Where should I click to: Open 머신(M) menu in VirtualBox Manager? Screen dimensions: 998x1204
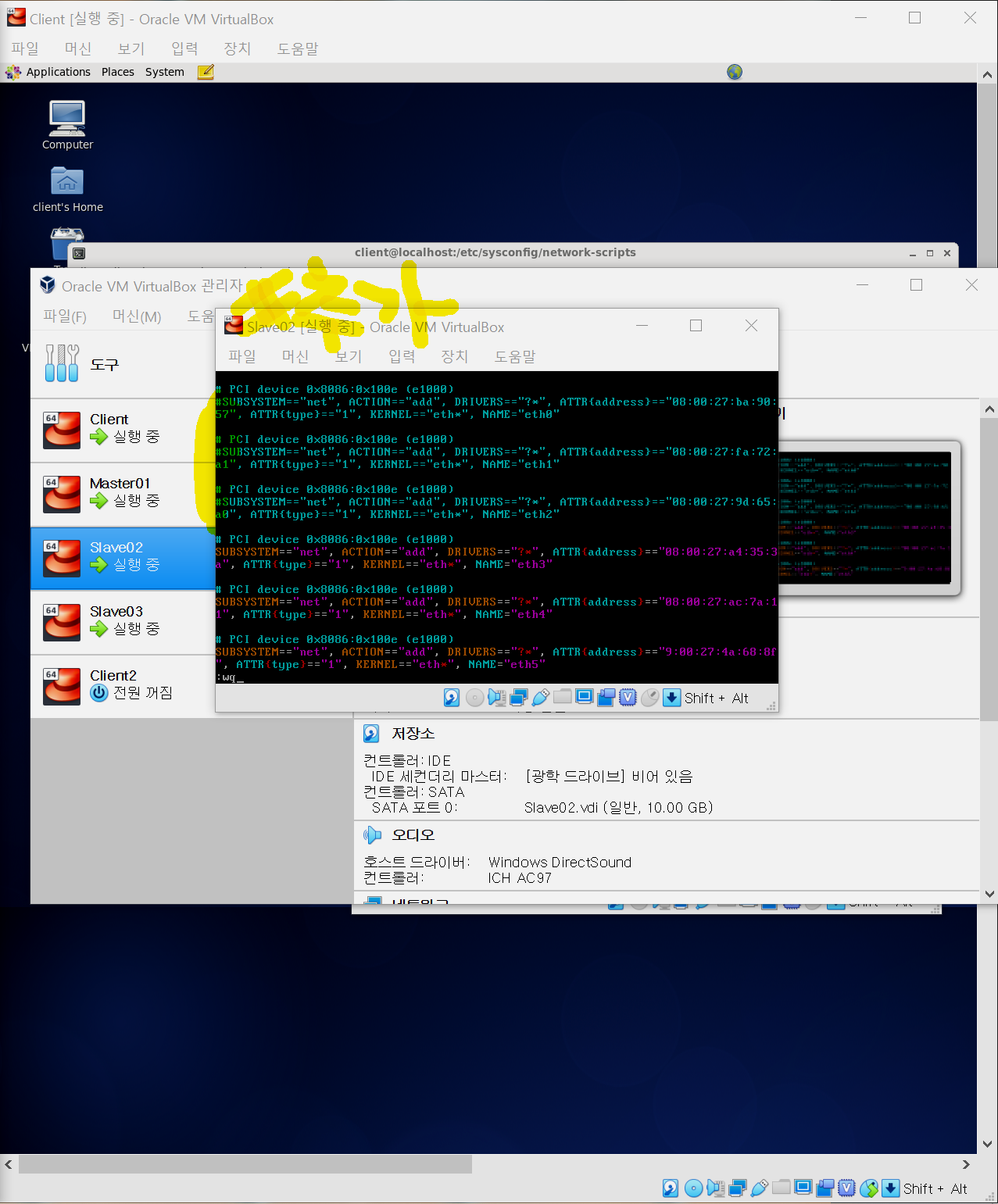[137, 316]
